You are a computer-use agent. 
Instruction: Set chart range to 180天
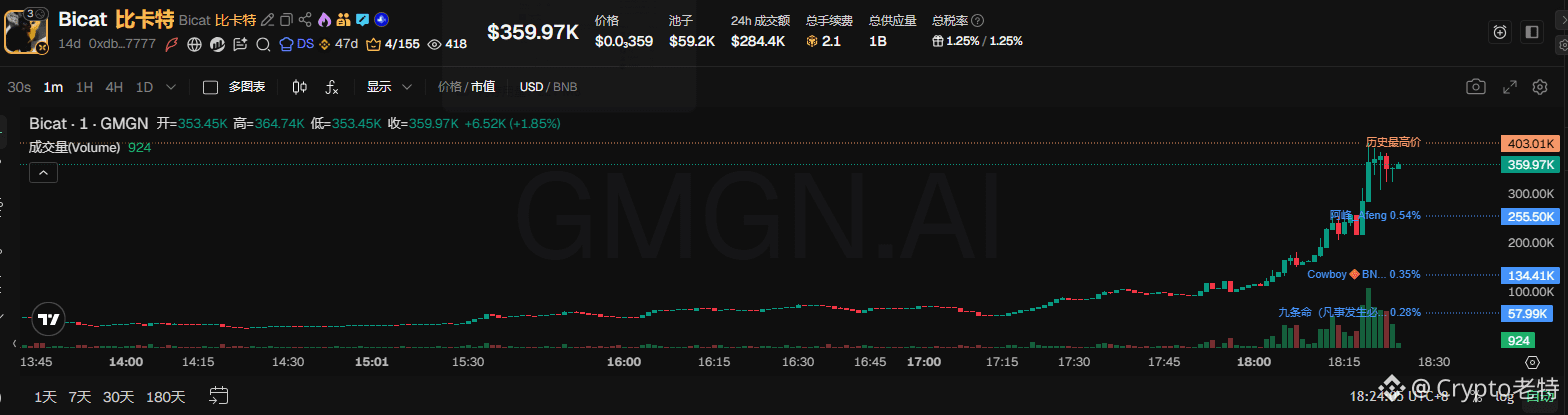[x=165, y=396]
